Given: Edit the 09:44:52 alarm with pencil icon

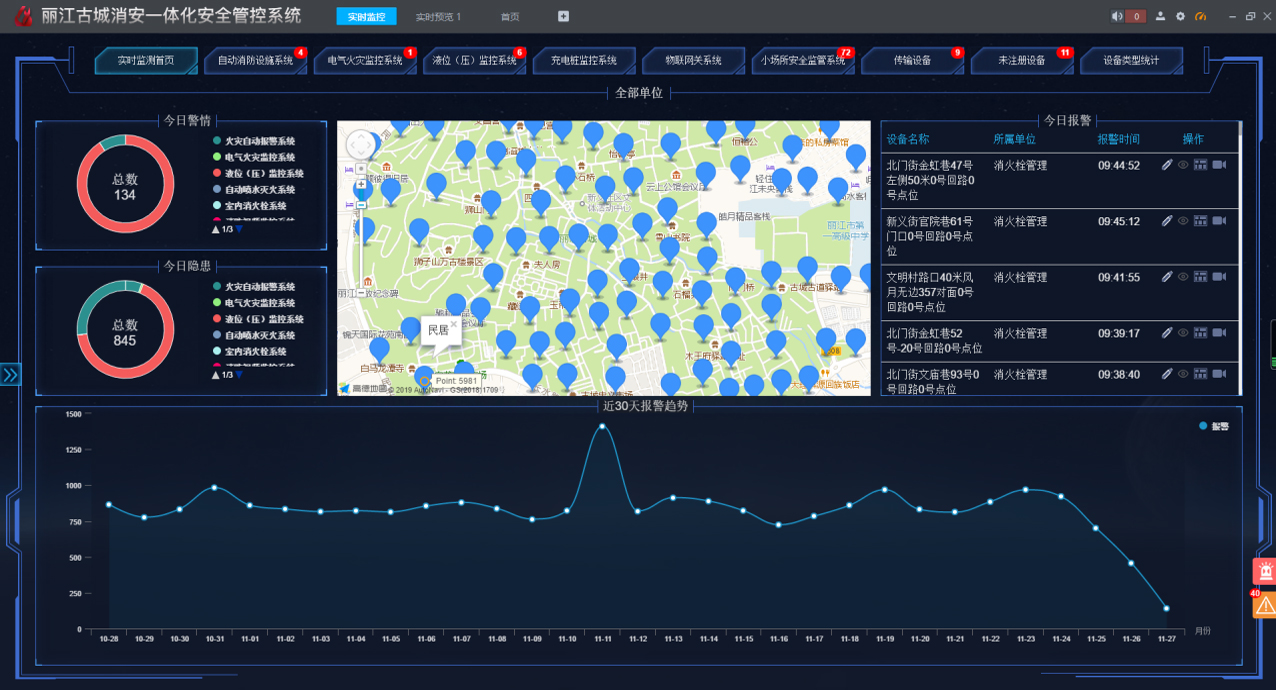Looking at the screenshot, I should (x=1167, y=165).
